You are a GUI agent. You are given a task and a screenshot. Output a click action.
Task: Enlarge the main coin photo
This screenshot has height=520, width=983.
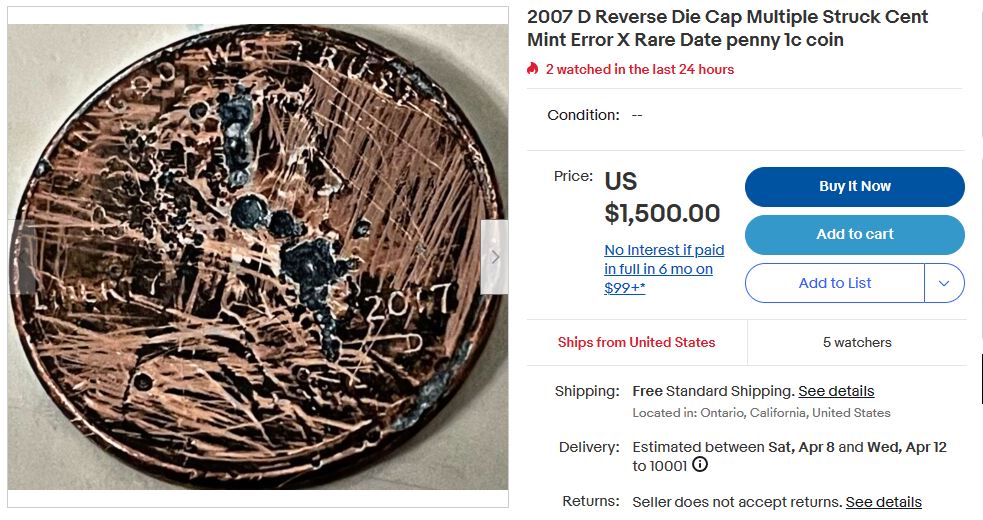click(x=258, y=257)
